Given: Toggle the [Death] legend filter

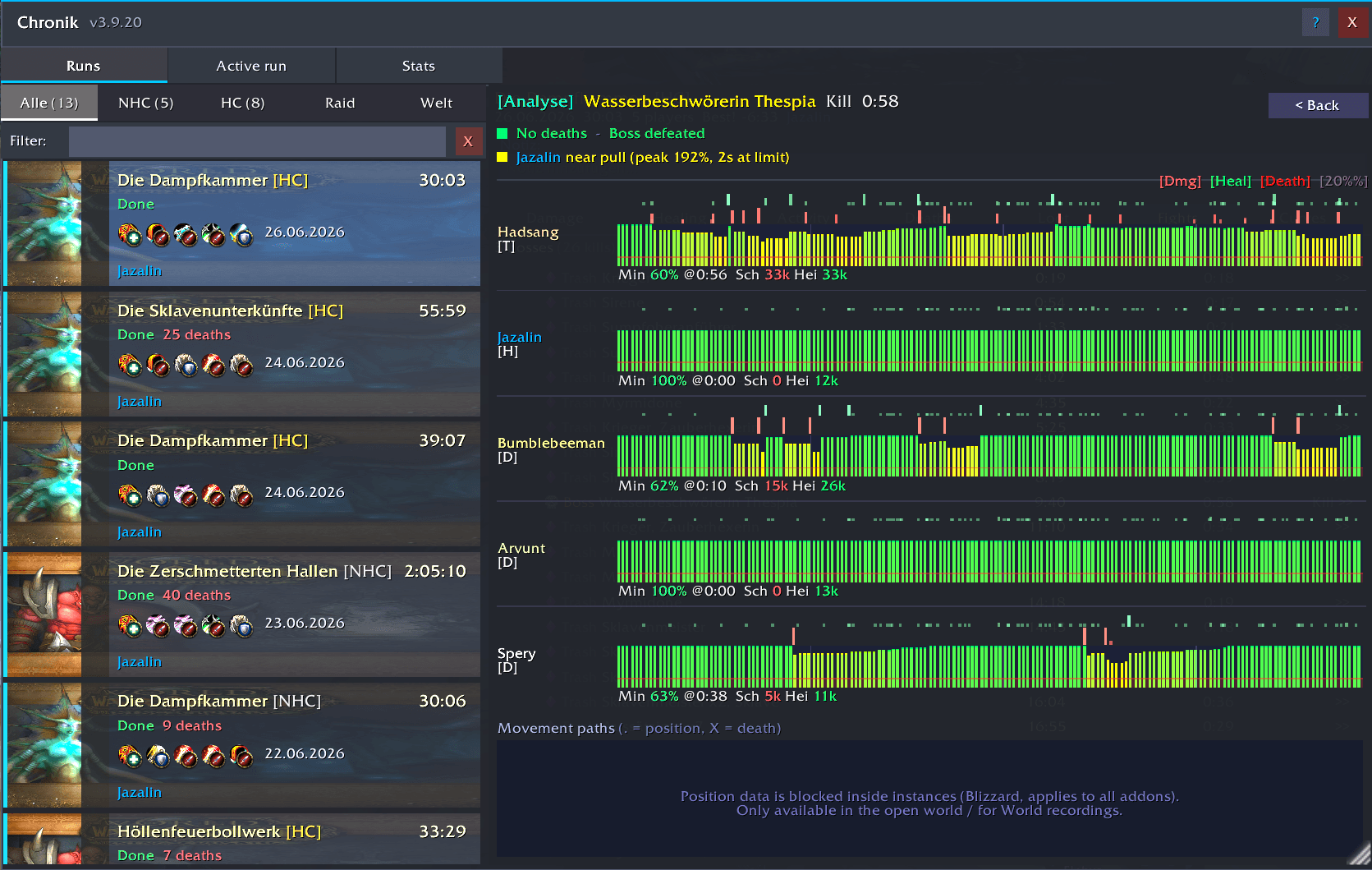Looking at the screenshot, I should click(x=1285, y=181).
